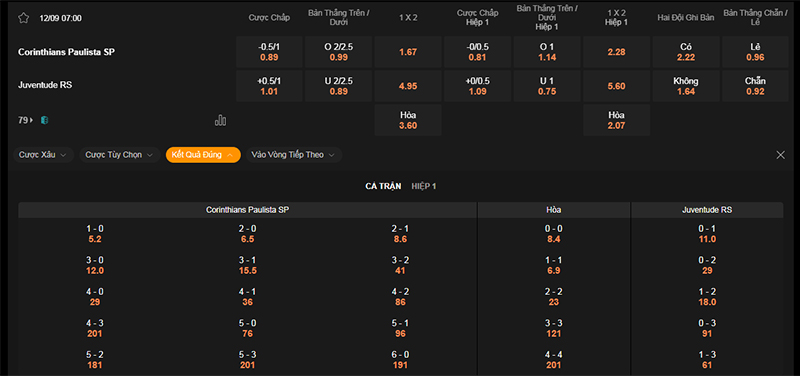Select the O 2/2.5 over odds 0.99
800x376 pixels.
point(339,52)
